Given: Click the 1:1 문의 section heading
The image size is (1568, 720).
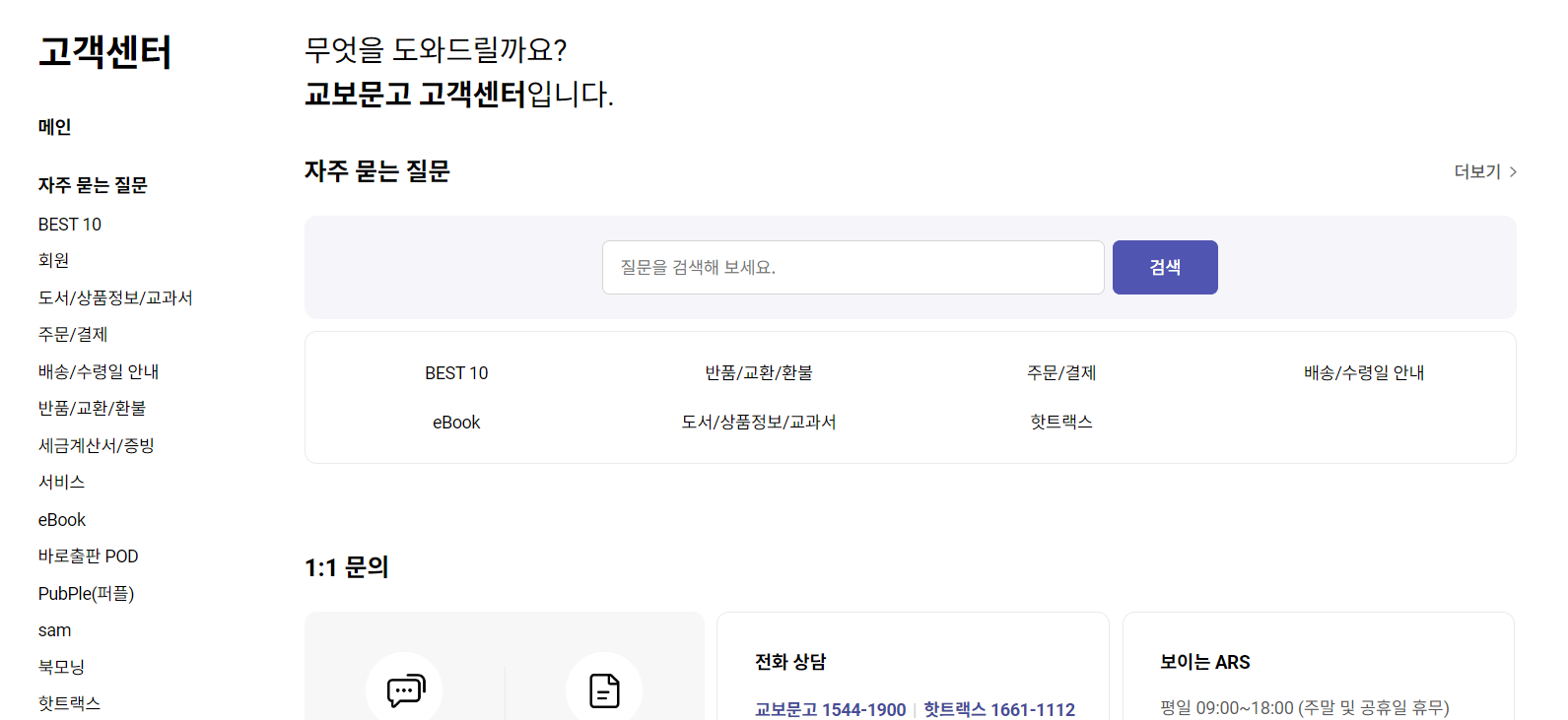Looking at the screenshot, I should pyautogui.click(x=347, y=567).
